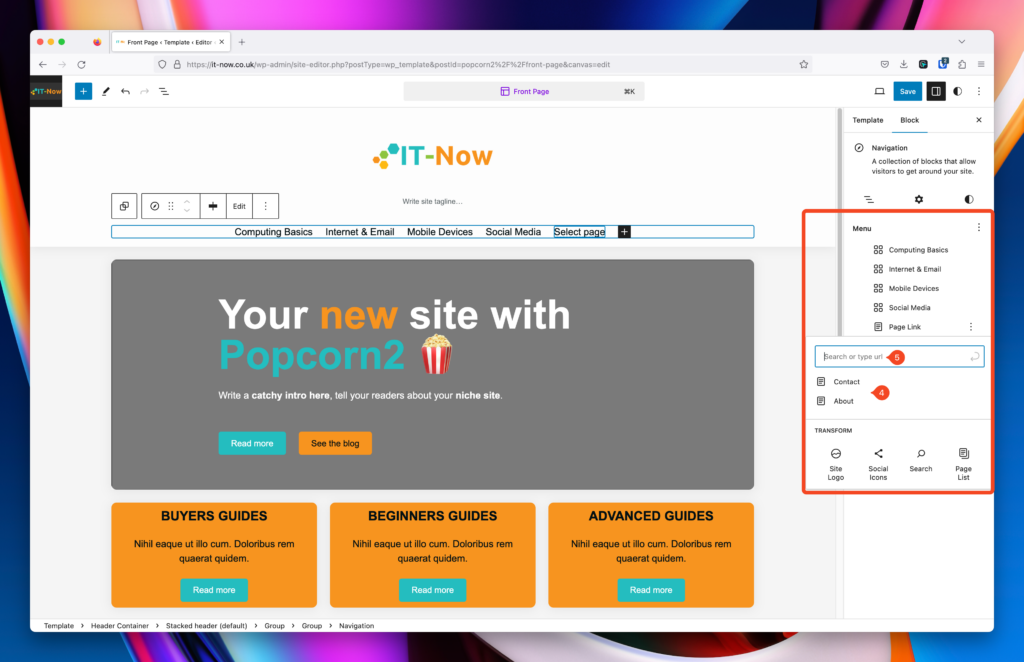Bookmark this page with the star icon
The width and height of the screenshot is (1024, 662).
point(804,65)
